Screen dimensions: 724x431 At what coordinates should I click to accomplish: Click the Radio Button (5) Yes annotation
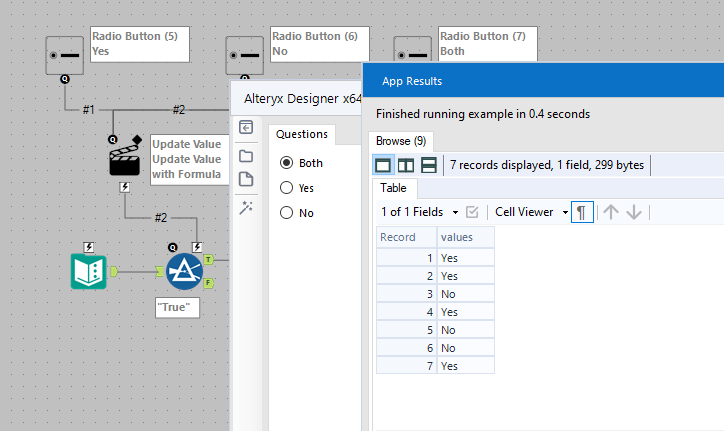pos(140,44)
